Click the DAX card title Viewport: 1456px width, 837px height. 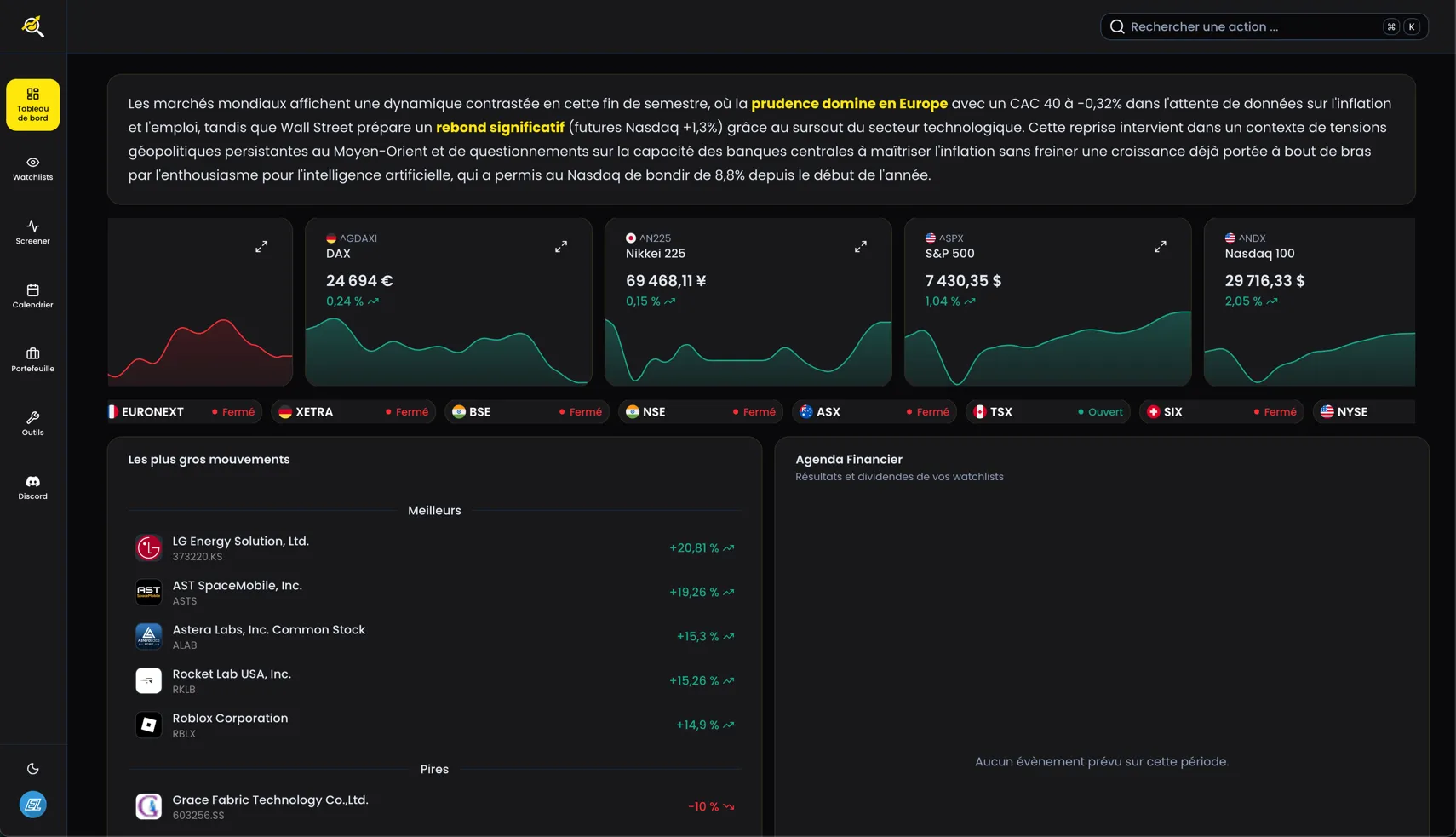coord(338,254)
